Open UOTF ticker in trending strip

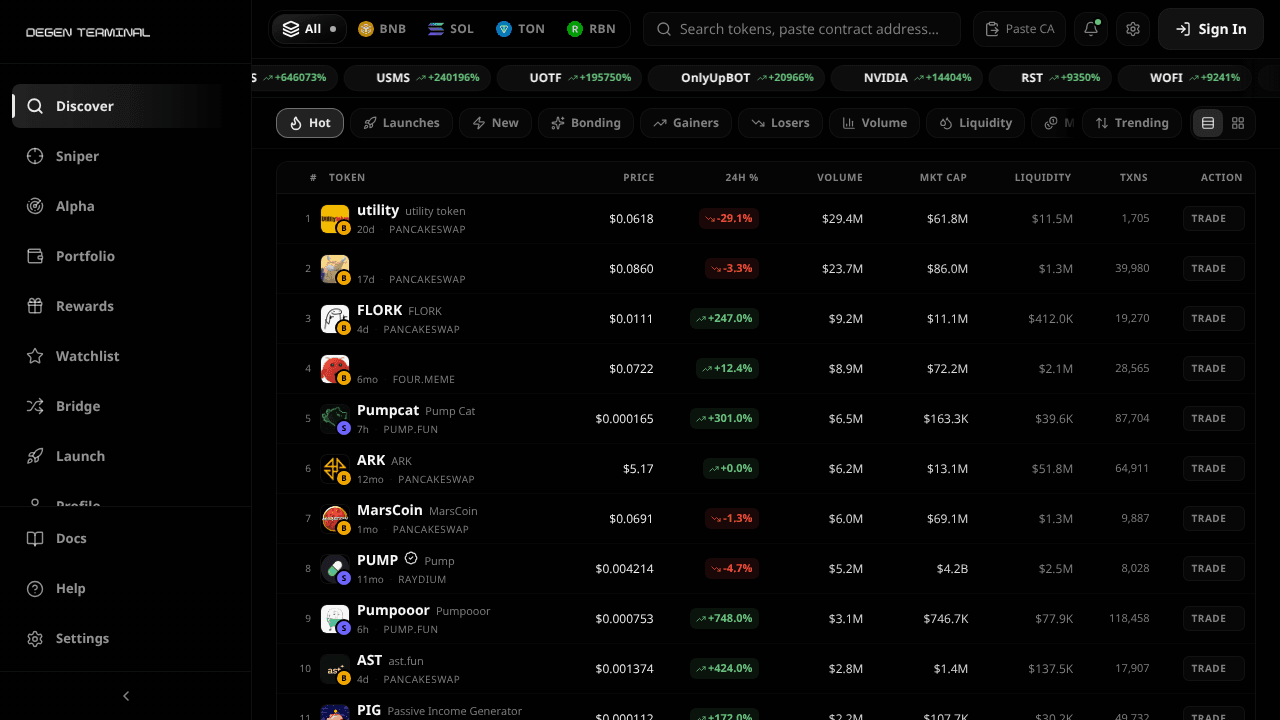tap(570, 77)
